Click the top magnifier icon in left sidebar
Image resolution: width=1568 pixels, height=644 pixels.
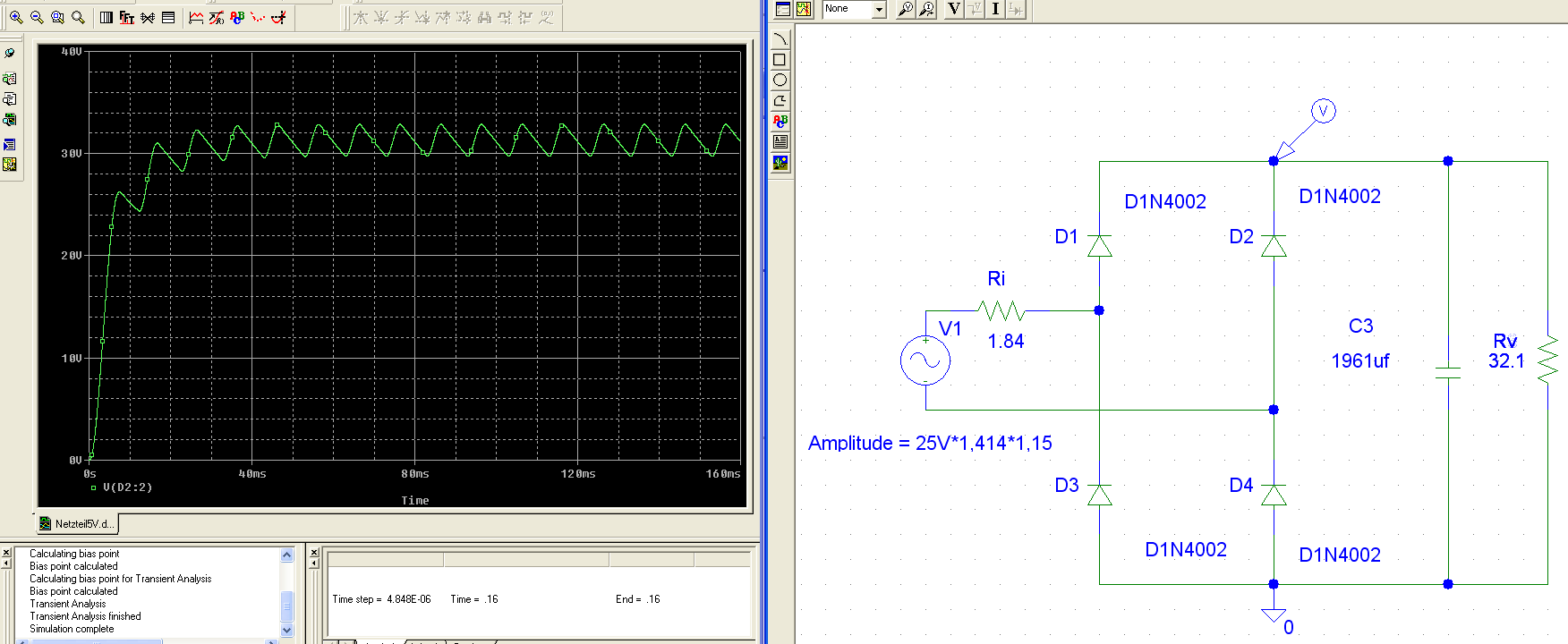[10, 54]
